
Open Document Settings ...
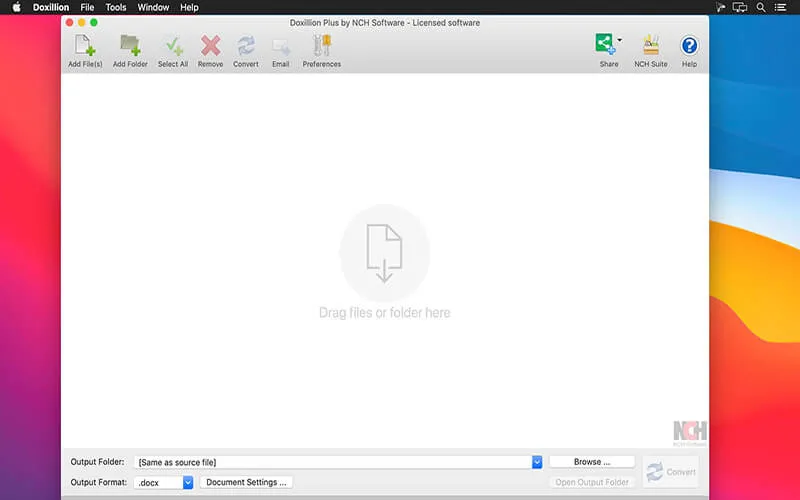coord(246,482)
